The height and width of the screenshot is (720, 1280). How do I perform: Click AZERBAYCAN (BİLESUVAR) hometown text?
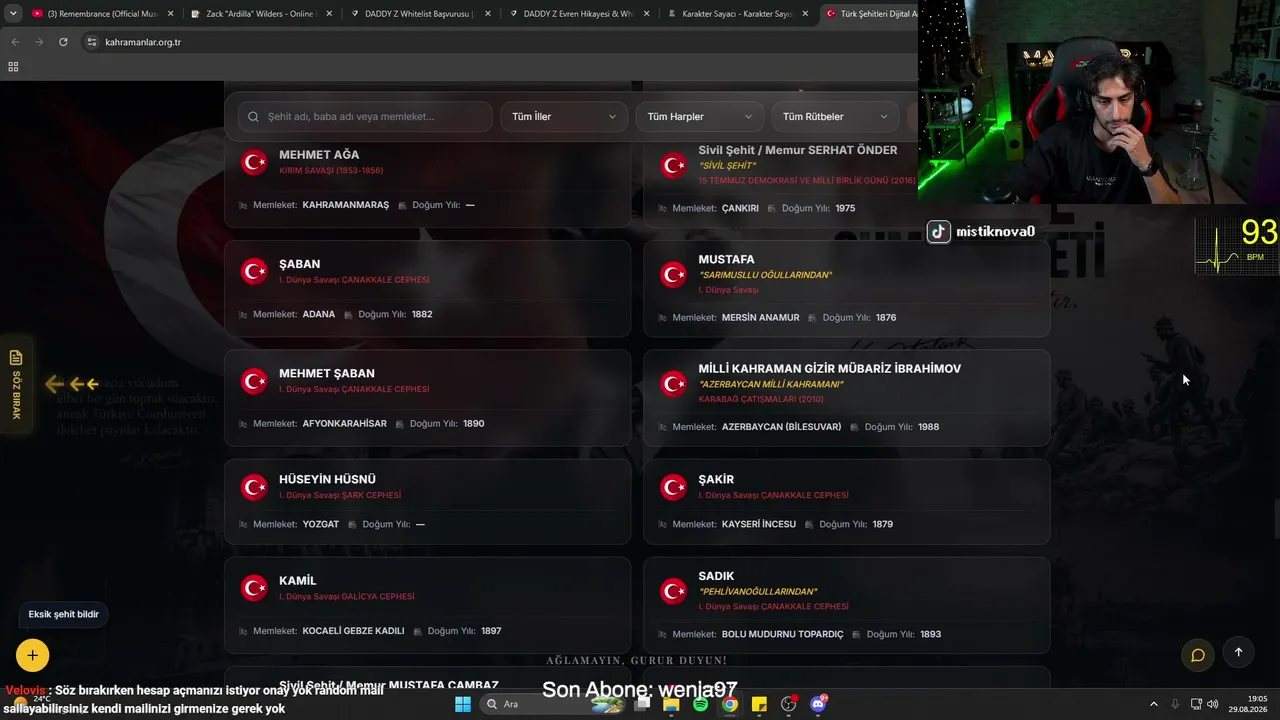click(782, 427)
